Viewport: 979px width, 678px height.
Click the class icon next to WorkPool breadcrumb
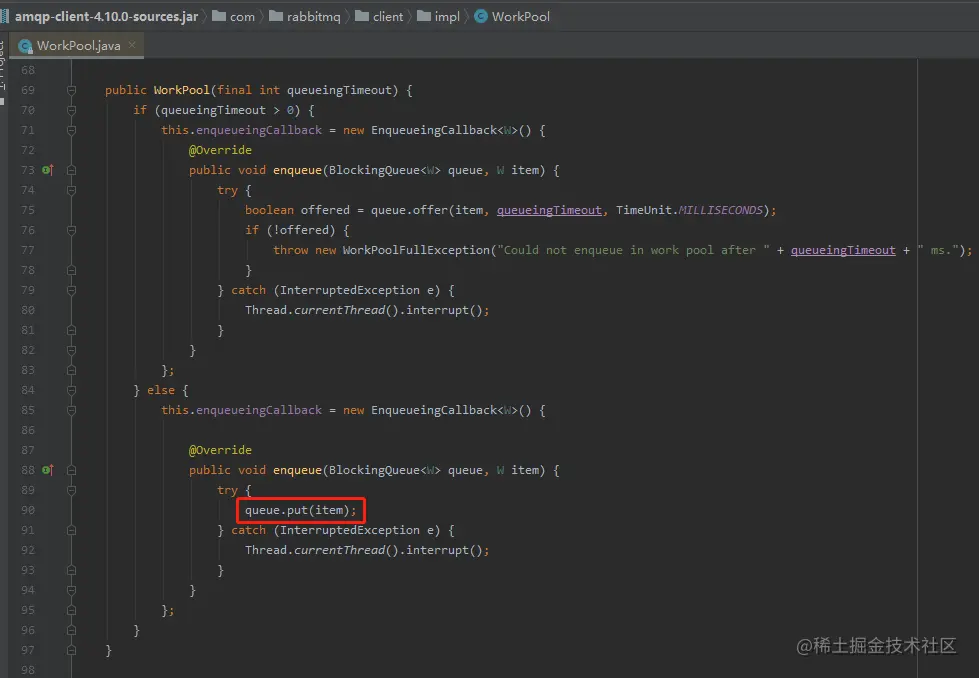(481, 16)
